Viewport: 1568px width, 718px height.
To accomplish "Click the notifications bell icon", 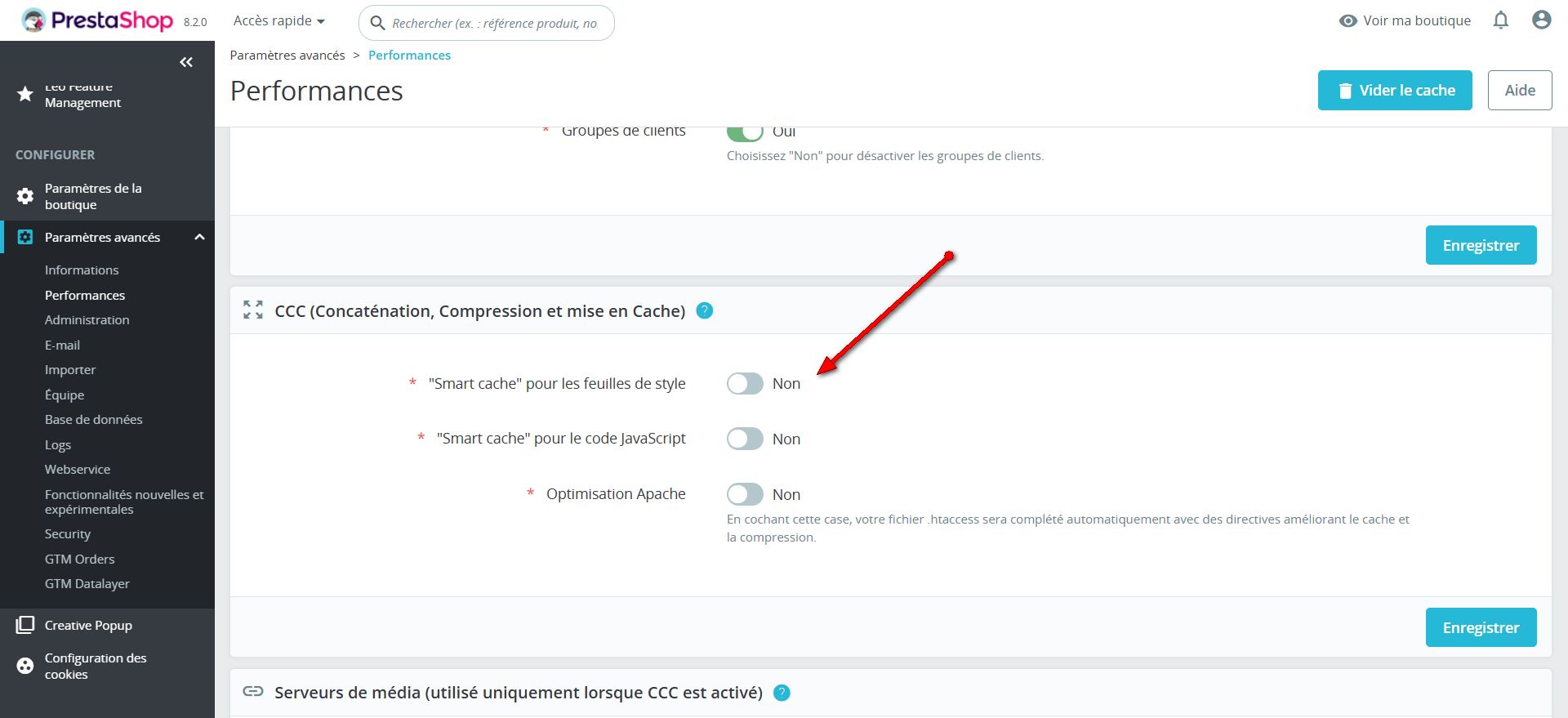I will [x=1501, y=20].
